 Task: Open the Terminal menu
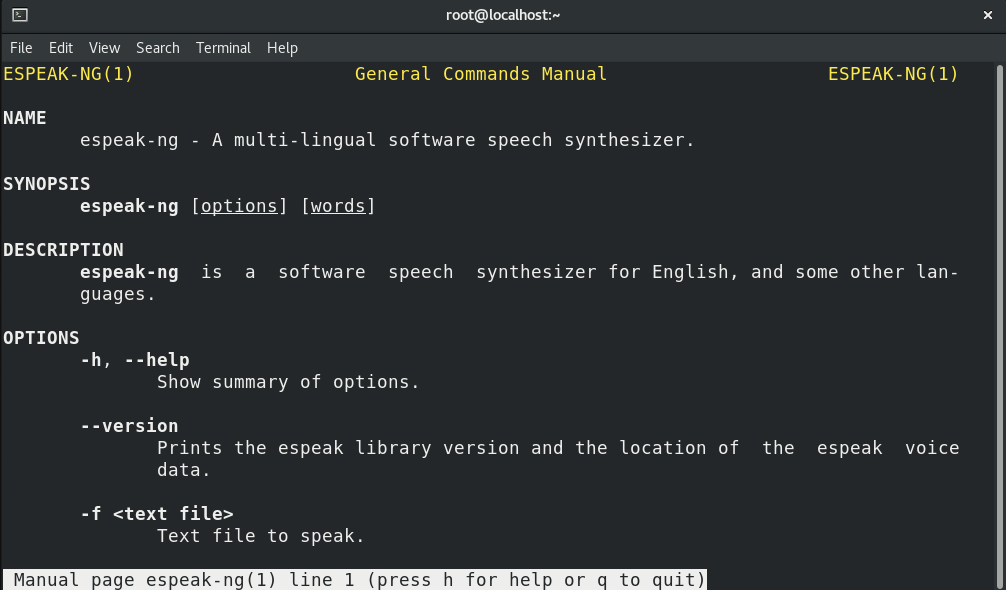223,47
